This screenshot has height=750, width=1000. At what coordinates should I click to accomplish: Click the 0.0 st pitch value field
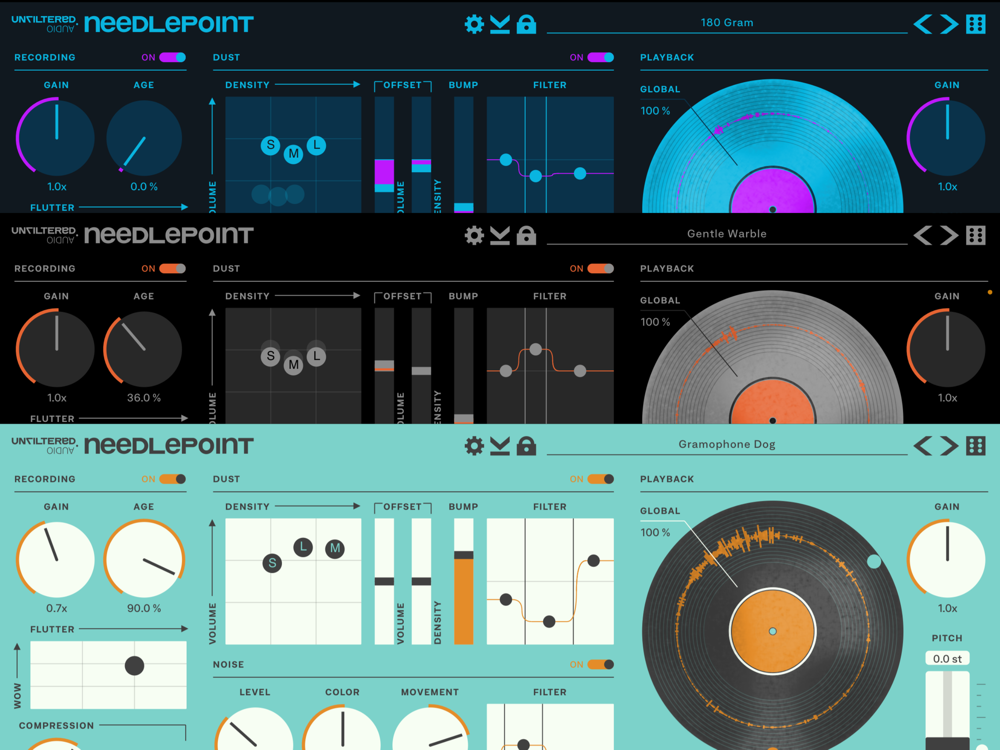click(948, 659)
